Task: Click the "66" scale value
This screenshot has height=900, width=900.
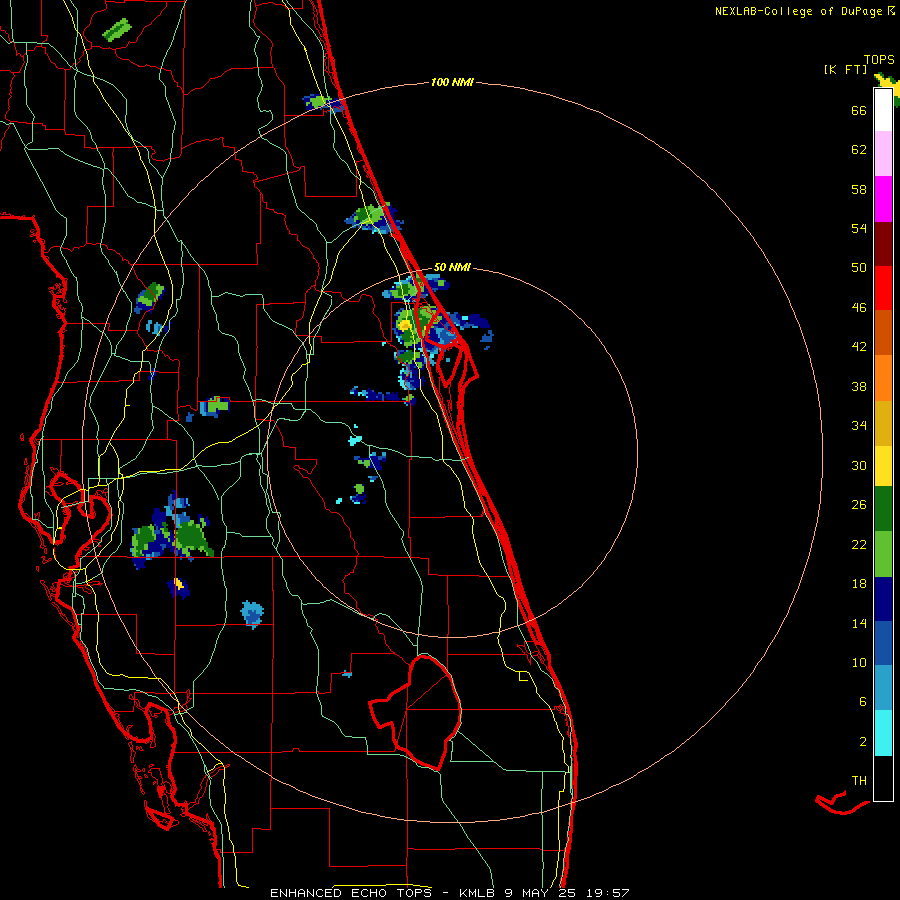Action: coord(859,110)
